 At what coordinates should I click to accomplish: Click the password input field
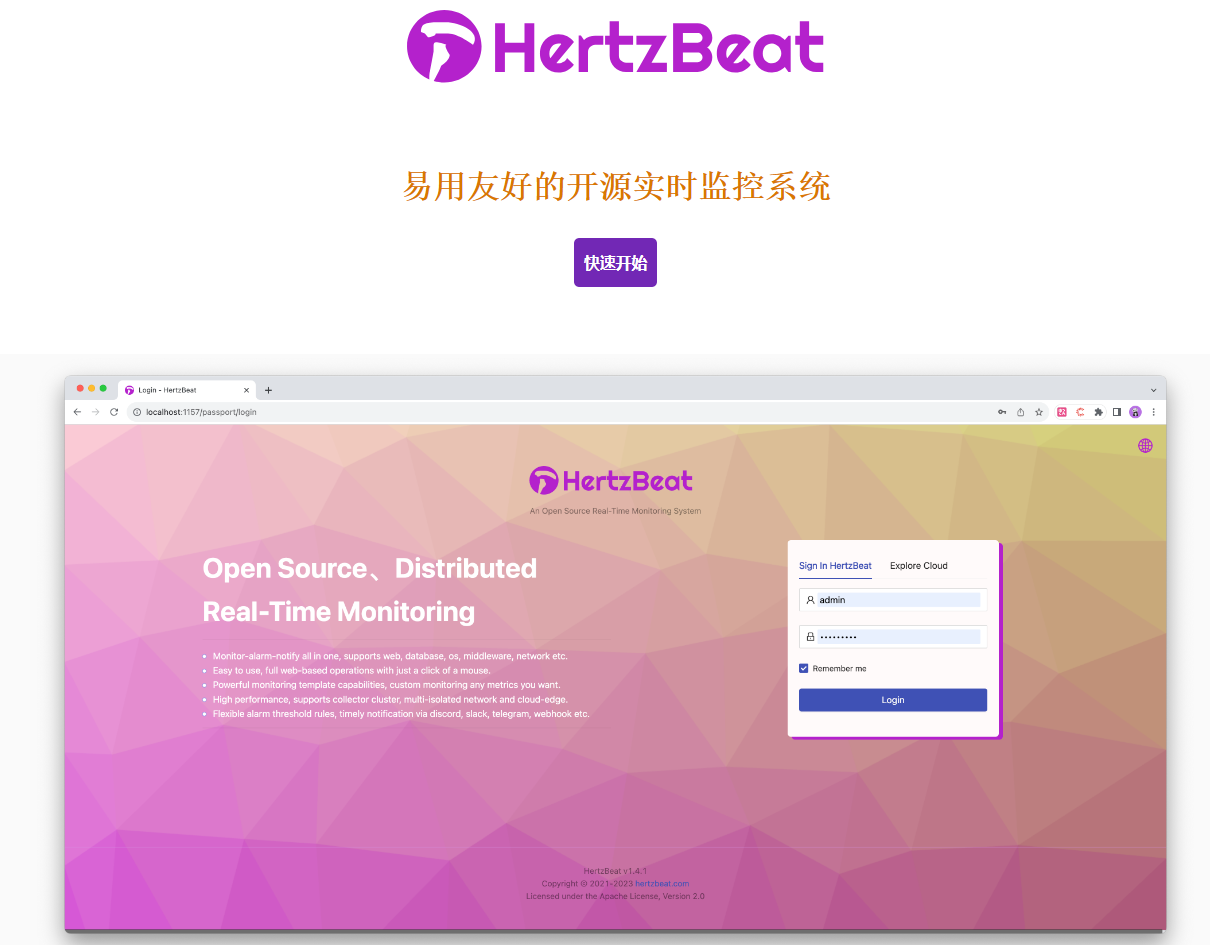(x=897, y=637)
